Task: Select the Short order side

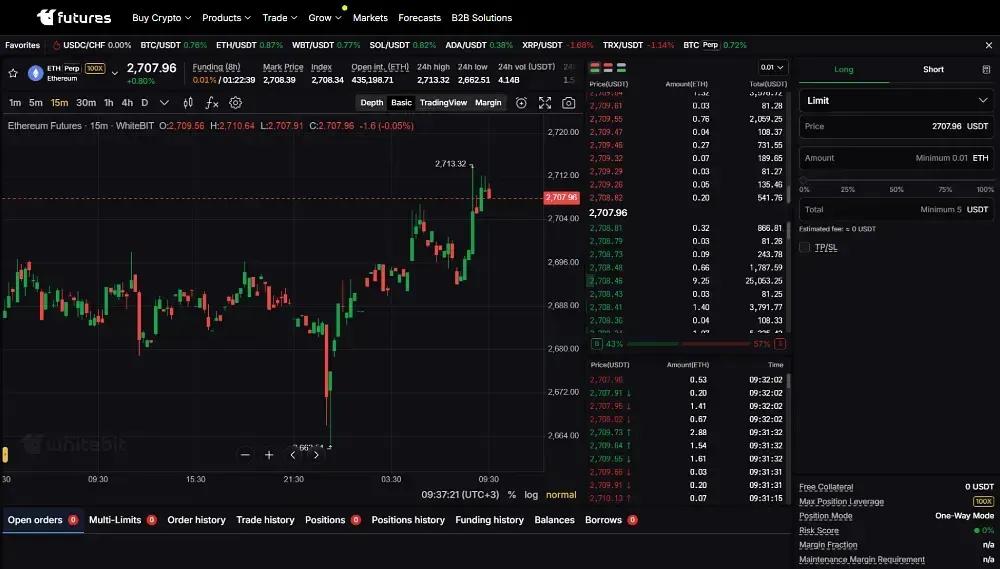Action: [933, 70]
